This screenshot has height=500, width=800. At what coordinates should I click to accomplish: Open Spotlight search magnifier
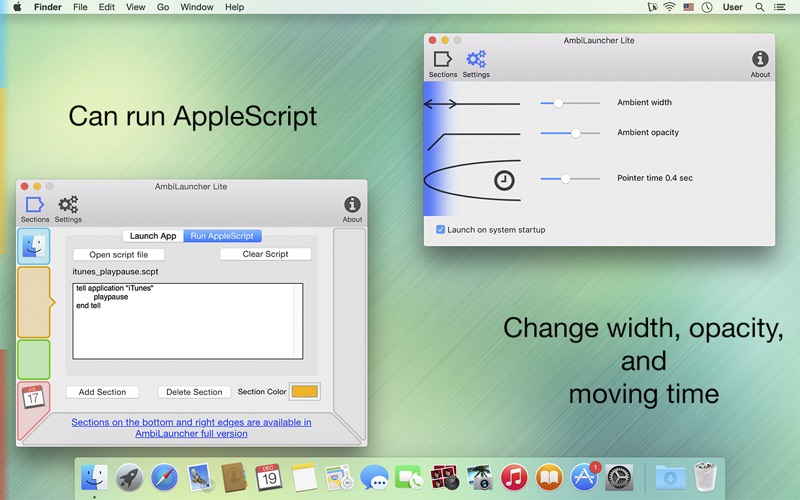pyautogui.click(x=760, y=7)
